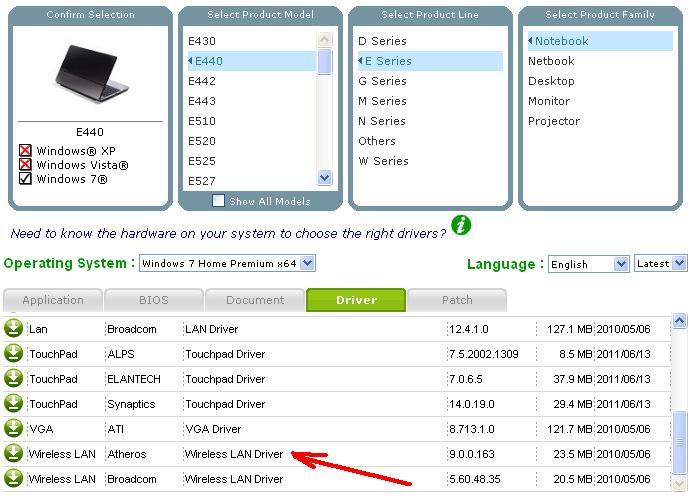The image size is (694, 500).
Task: Choose M Series product line
Action: click(382, 101)
